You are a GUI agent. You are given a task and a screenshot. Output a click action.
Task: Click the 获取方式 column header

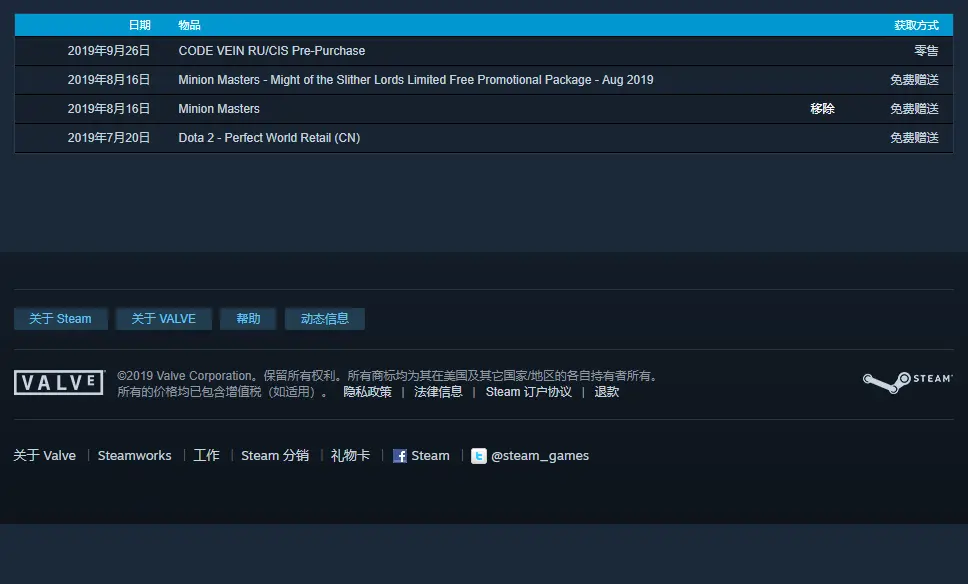916,25
